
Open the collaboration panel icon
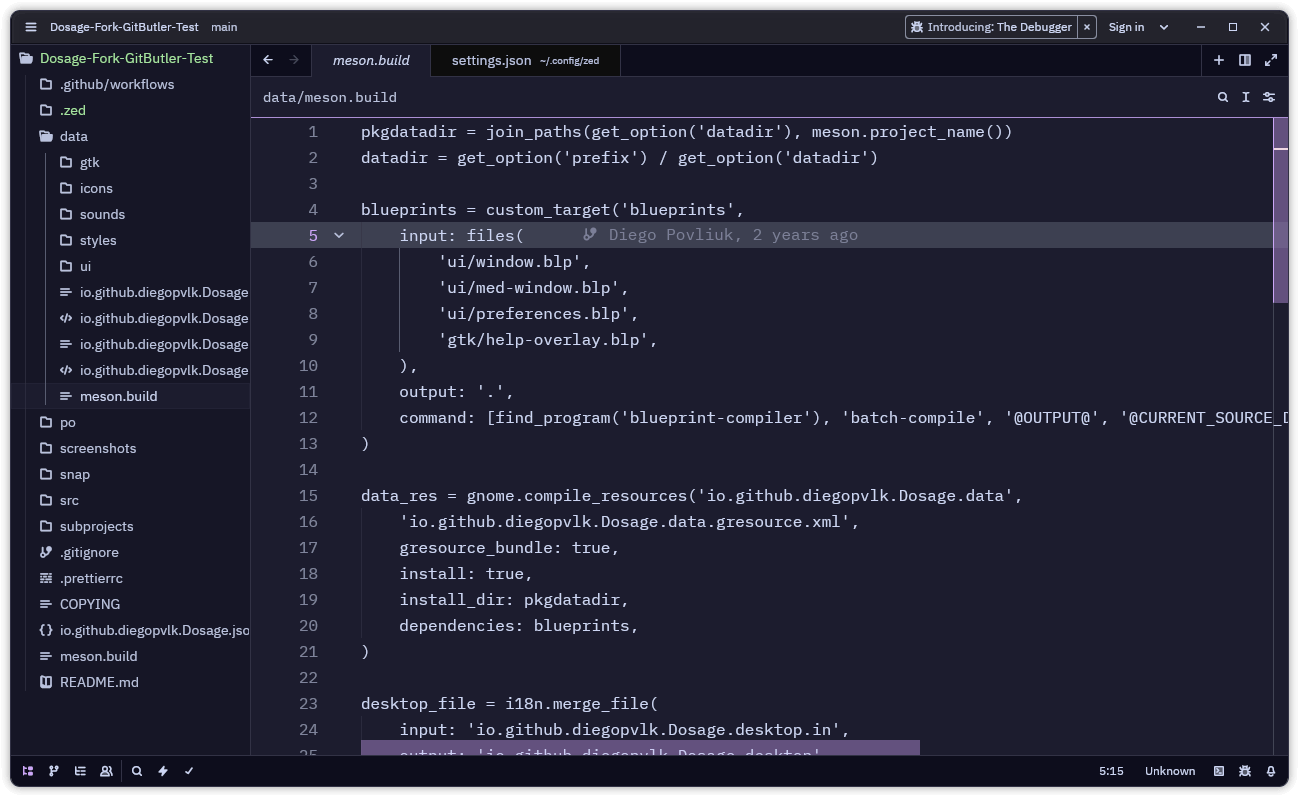click(106, 771)
